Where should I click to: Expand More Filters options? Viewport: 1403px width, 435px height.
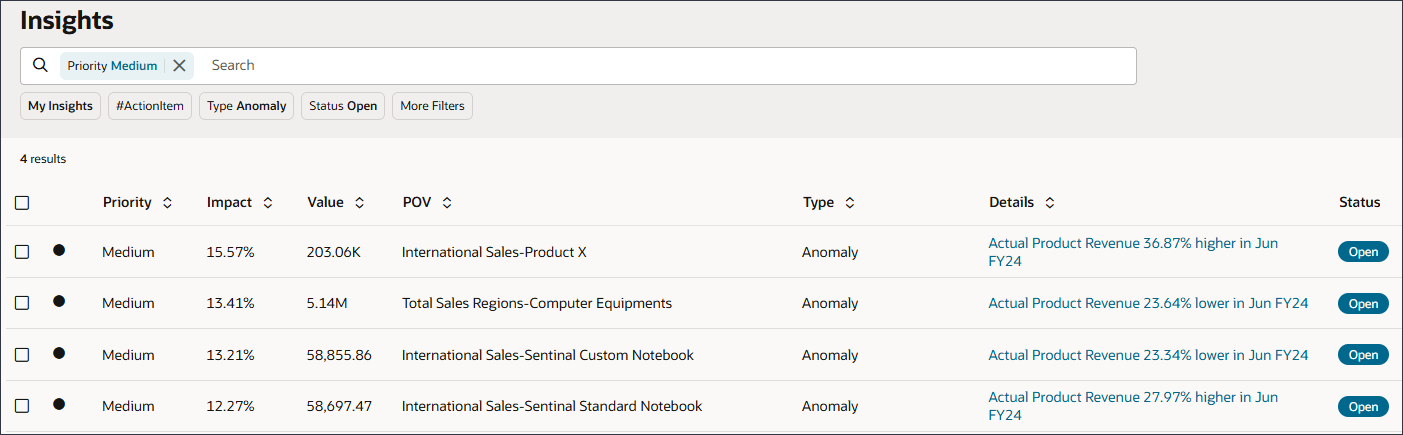click(432, 106)
